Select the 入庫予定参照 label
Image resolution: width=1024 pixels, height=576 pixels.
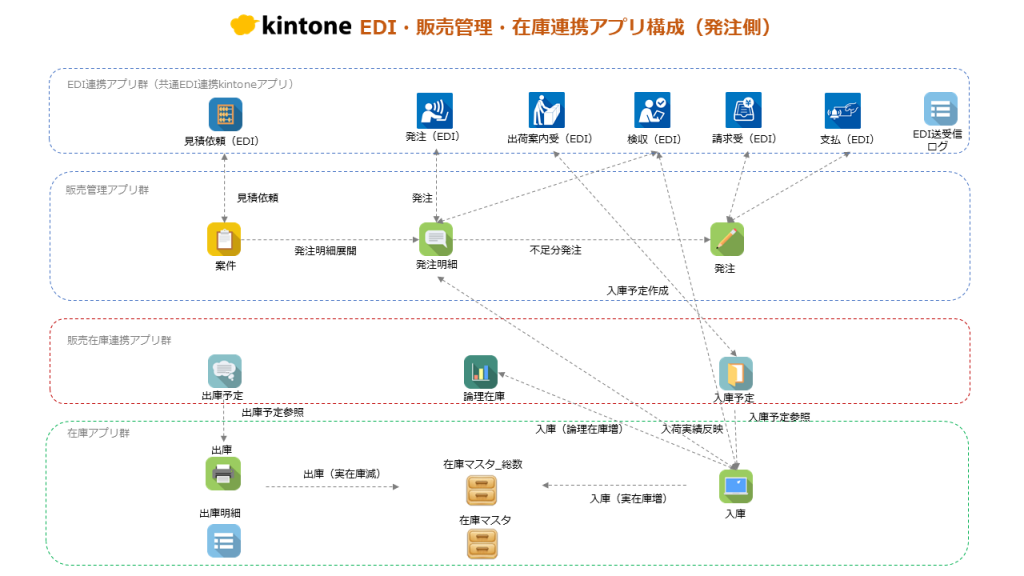pos(779,417)
